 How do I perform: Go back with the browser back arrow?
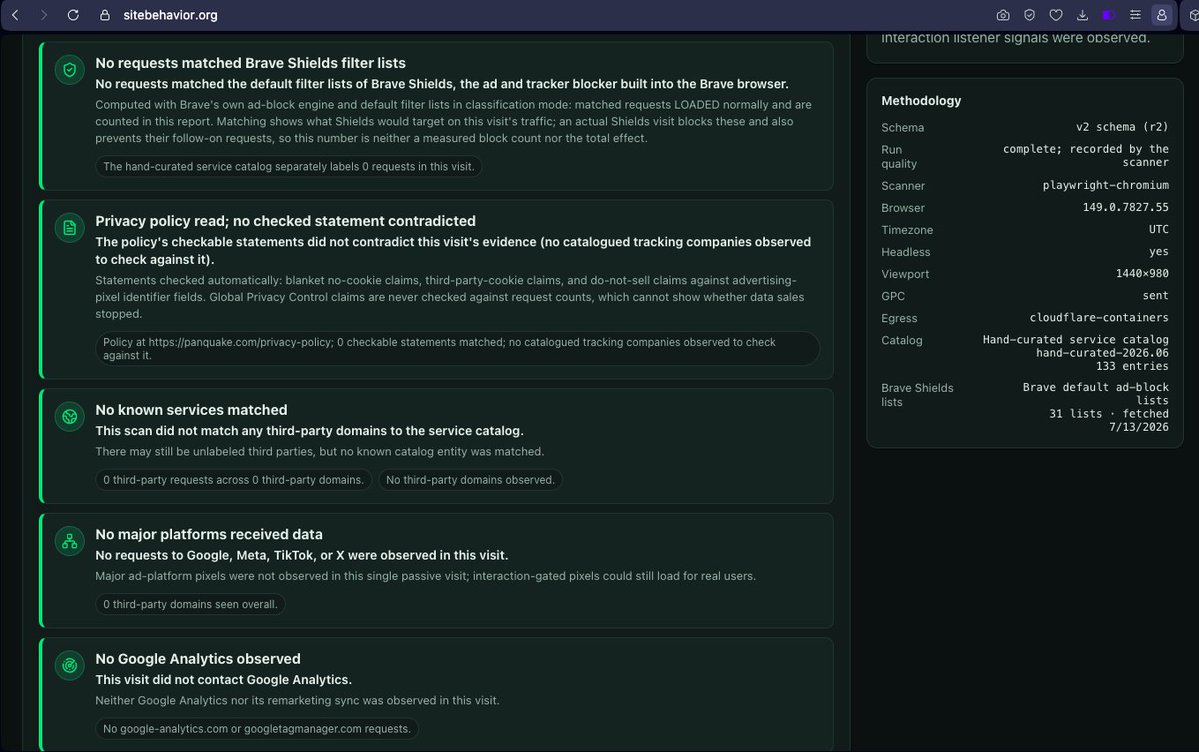[x=15, y=15]
